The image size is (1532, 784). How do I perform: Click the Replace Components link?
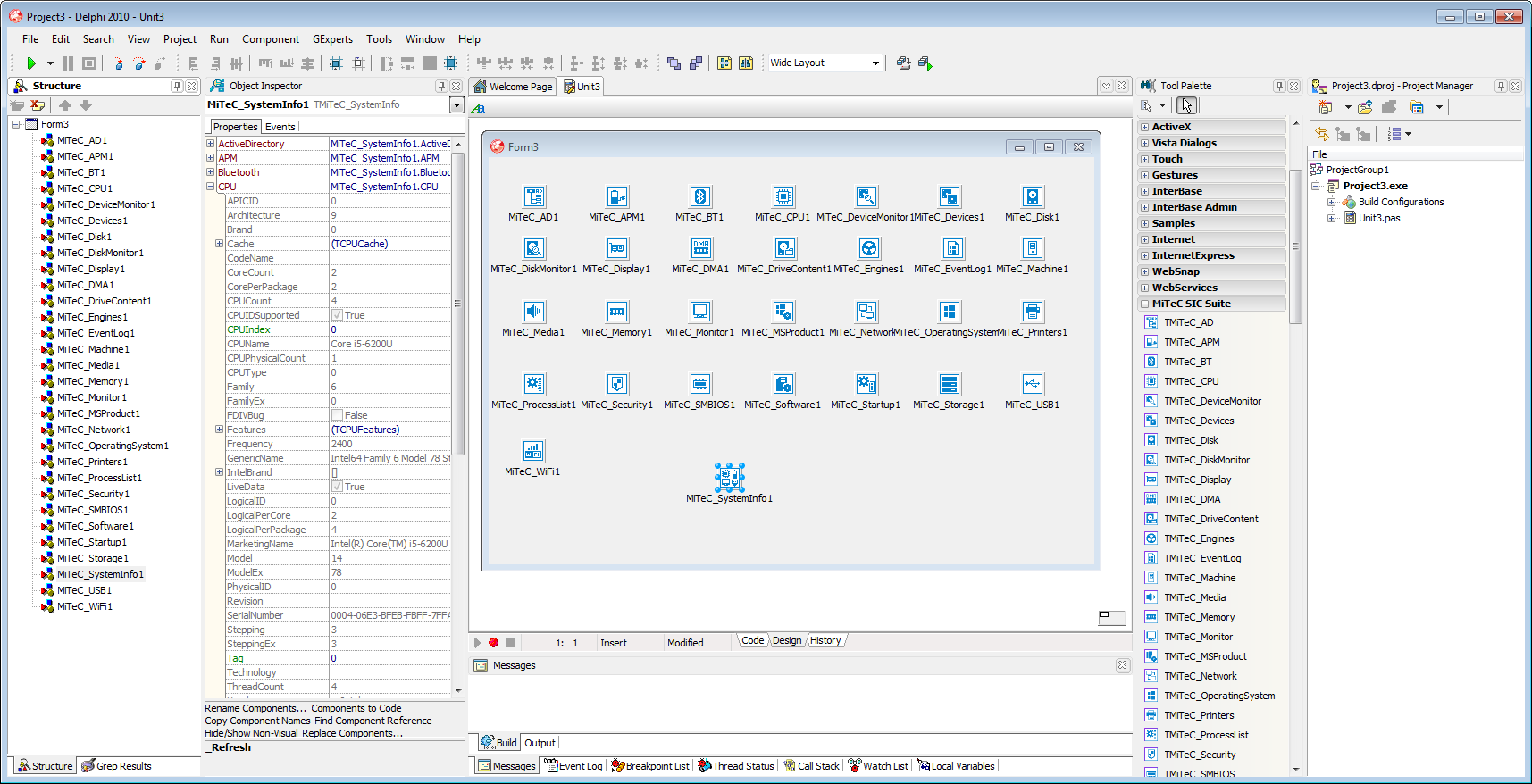[x=353, y=733]
